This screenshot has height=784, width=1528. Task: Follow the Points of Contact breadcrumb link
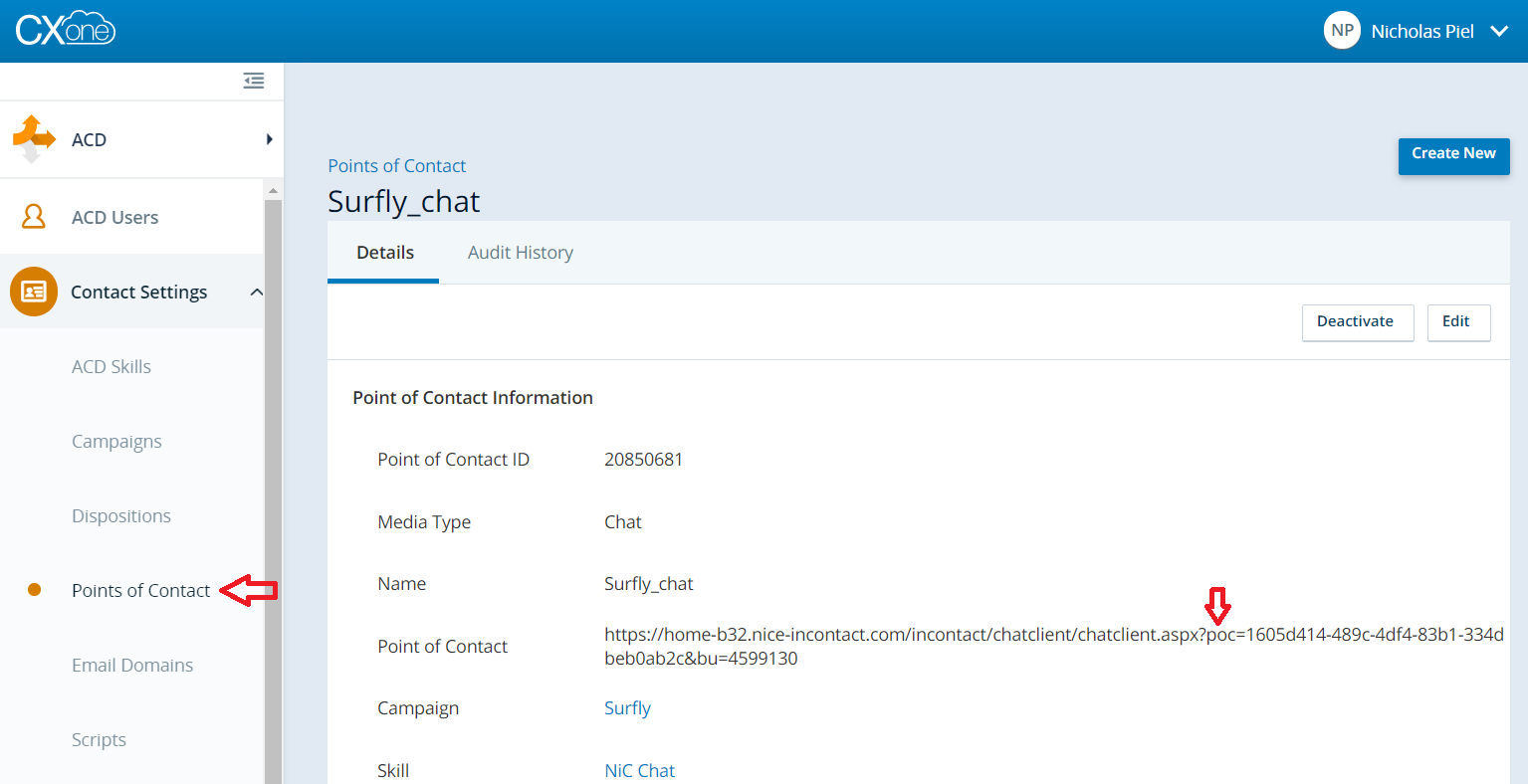point(396,166)
